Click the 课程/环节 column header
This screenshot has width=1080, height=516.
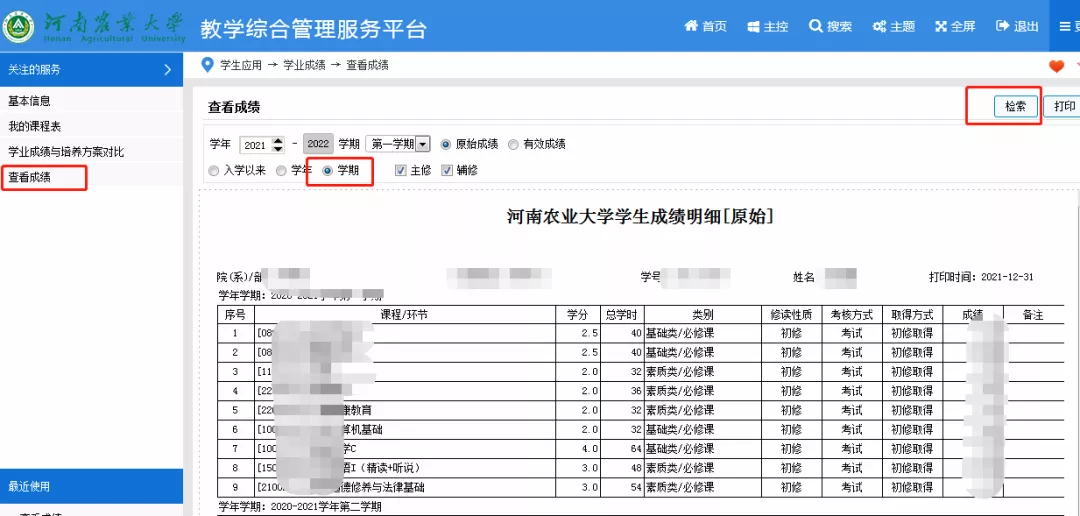(404, 315)
